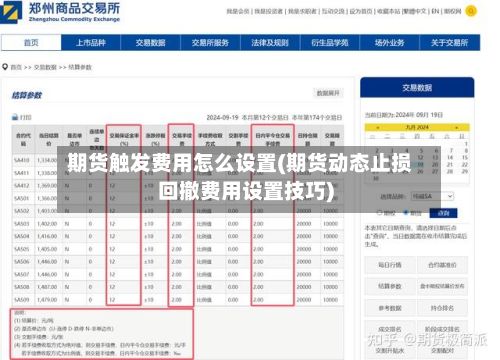
Task: Open the 持仓排名 sidebar link
Action: [x=442, y=308]
